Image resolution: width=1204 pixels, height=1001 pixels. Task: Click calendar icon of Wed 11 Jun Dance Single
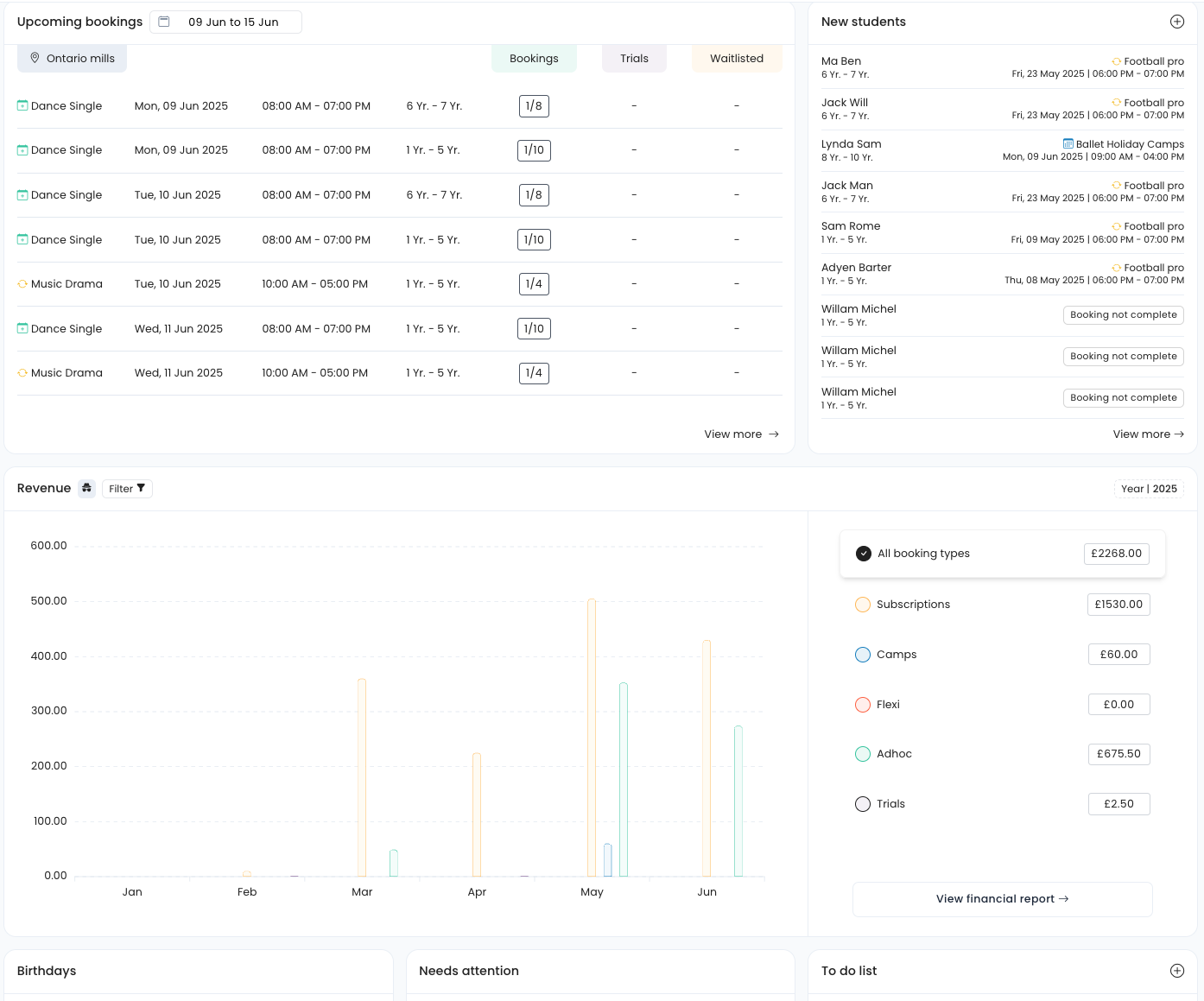click(22, 328)
